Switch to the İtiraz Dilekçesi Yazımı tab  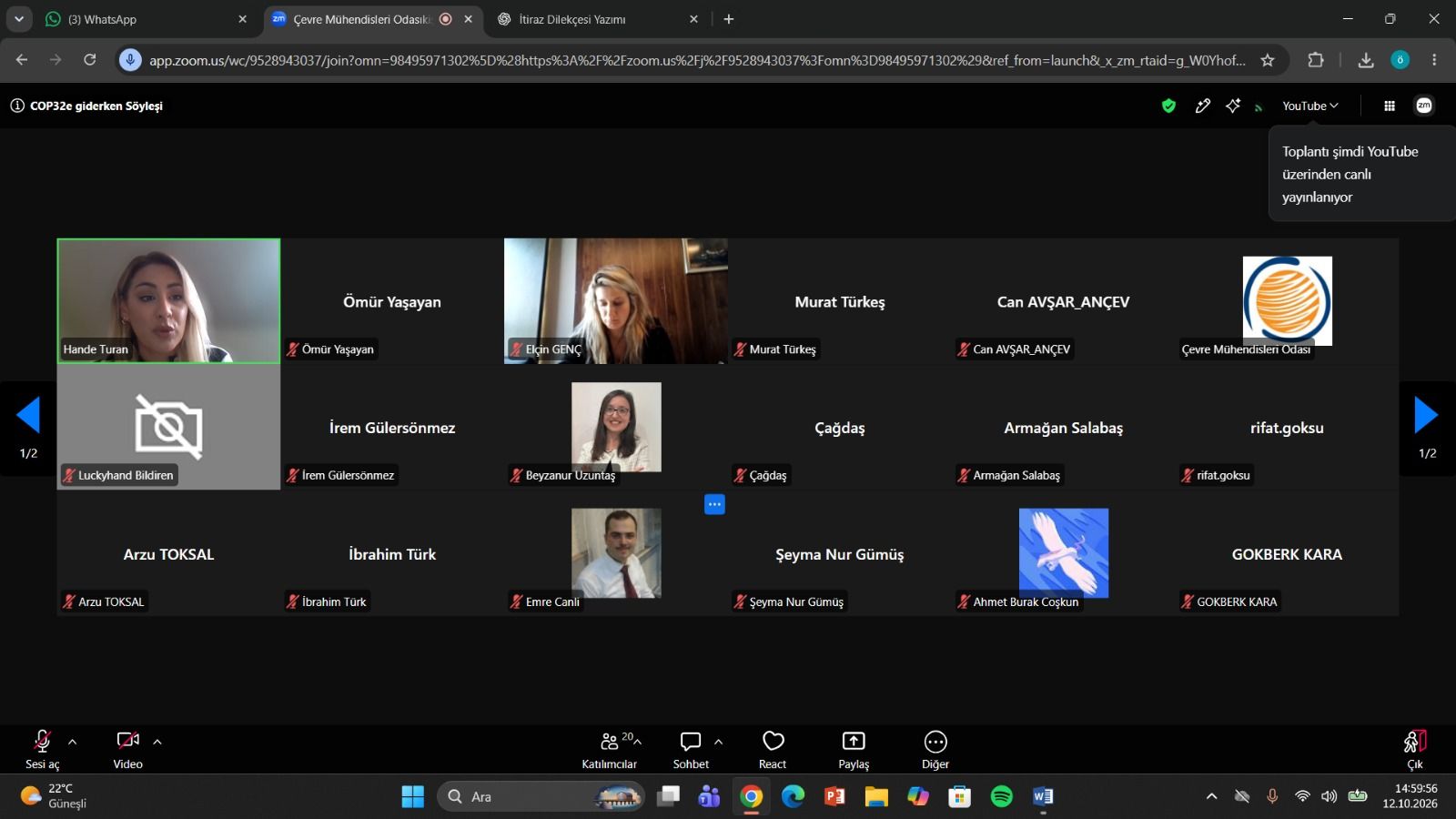(598, 19)
